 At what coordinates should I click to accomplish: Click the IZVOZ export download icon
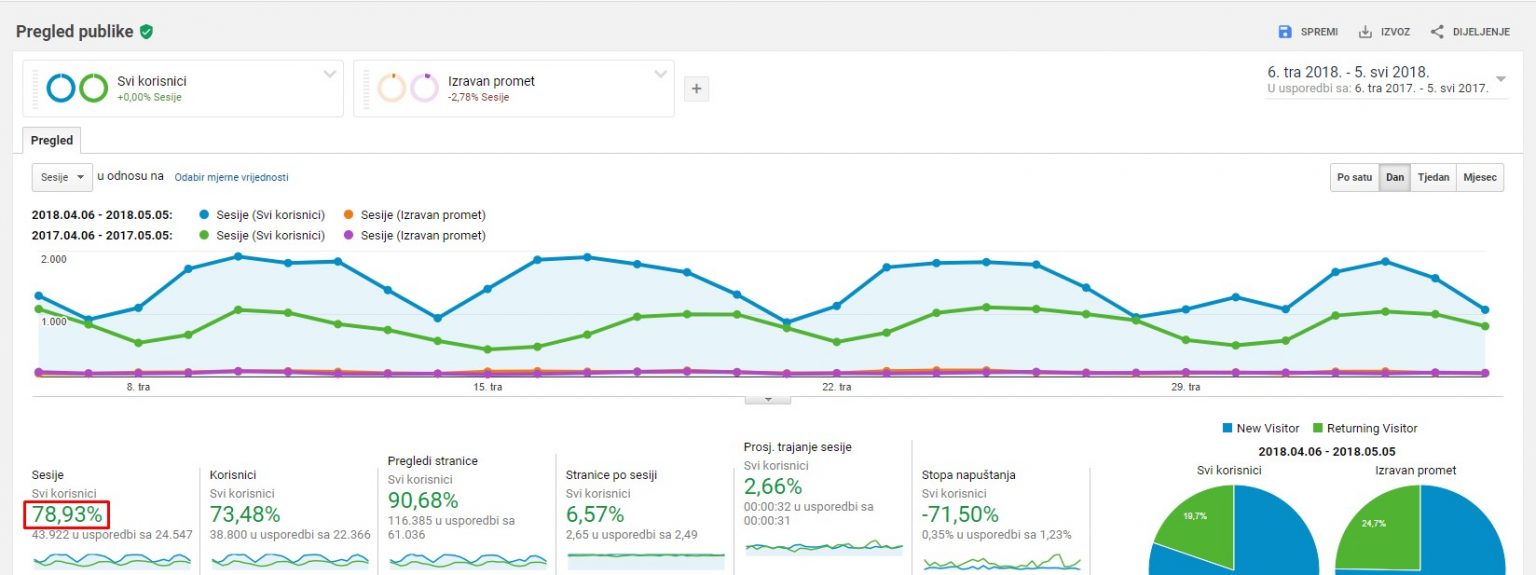[x=1365, y=32]
